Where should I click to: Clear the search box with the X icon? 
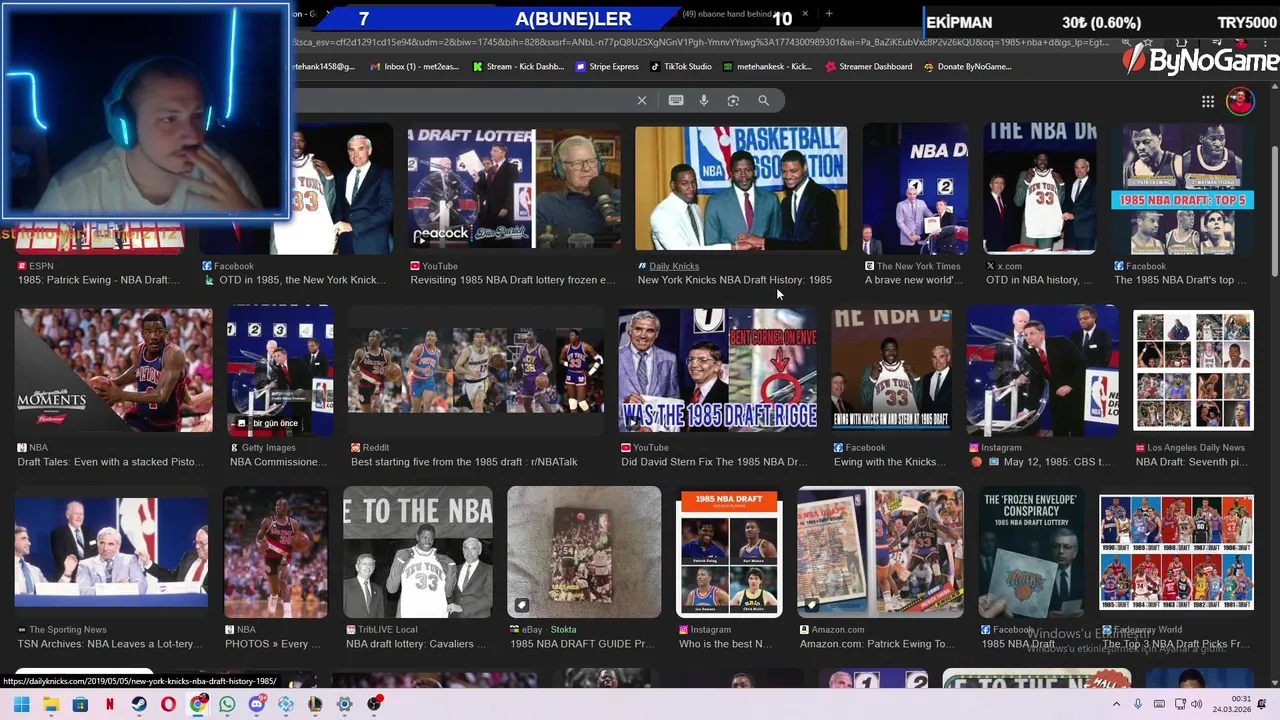click(642, 100)
